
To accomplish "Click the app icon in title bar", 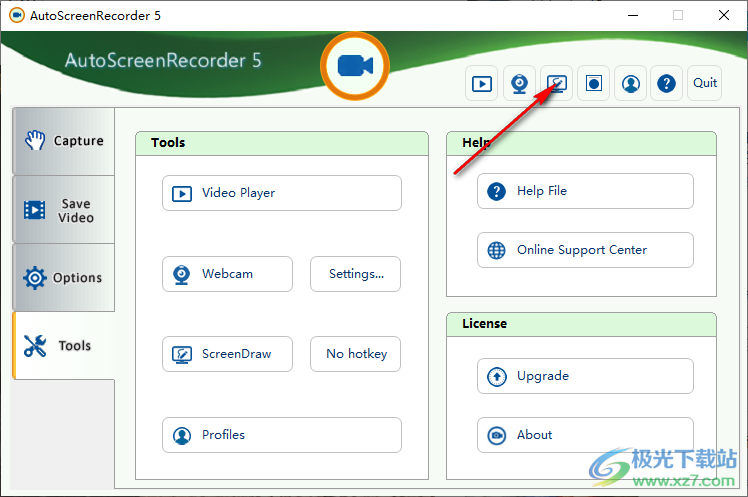I will coord(17,15).
